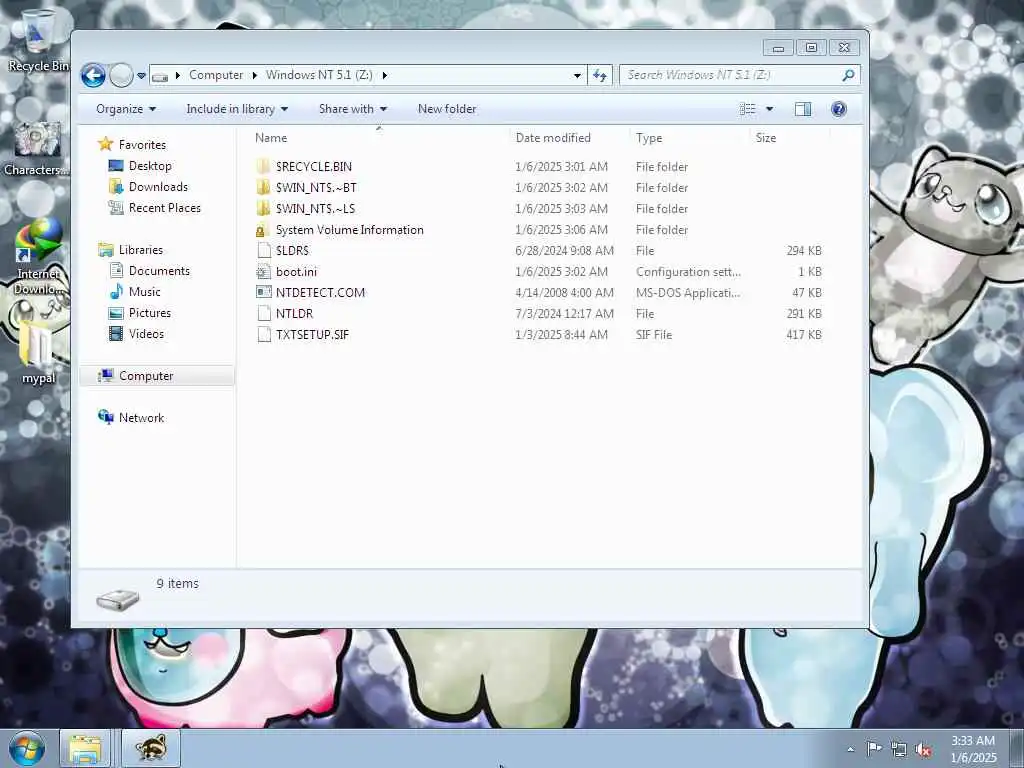Click file name NTDETECT.COM
Screen dimensions: 1024x768
[320, 293]
